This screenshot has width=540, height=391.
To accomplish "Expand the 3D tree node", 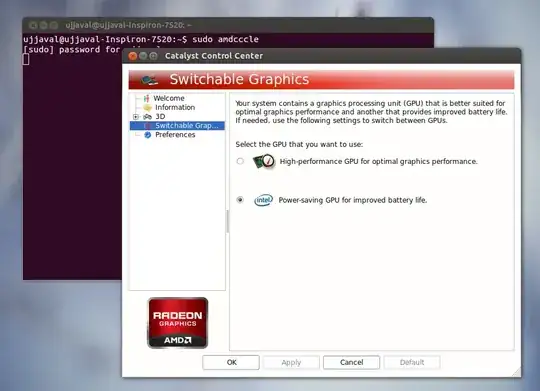I will [x=136, y=117].
